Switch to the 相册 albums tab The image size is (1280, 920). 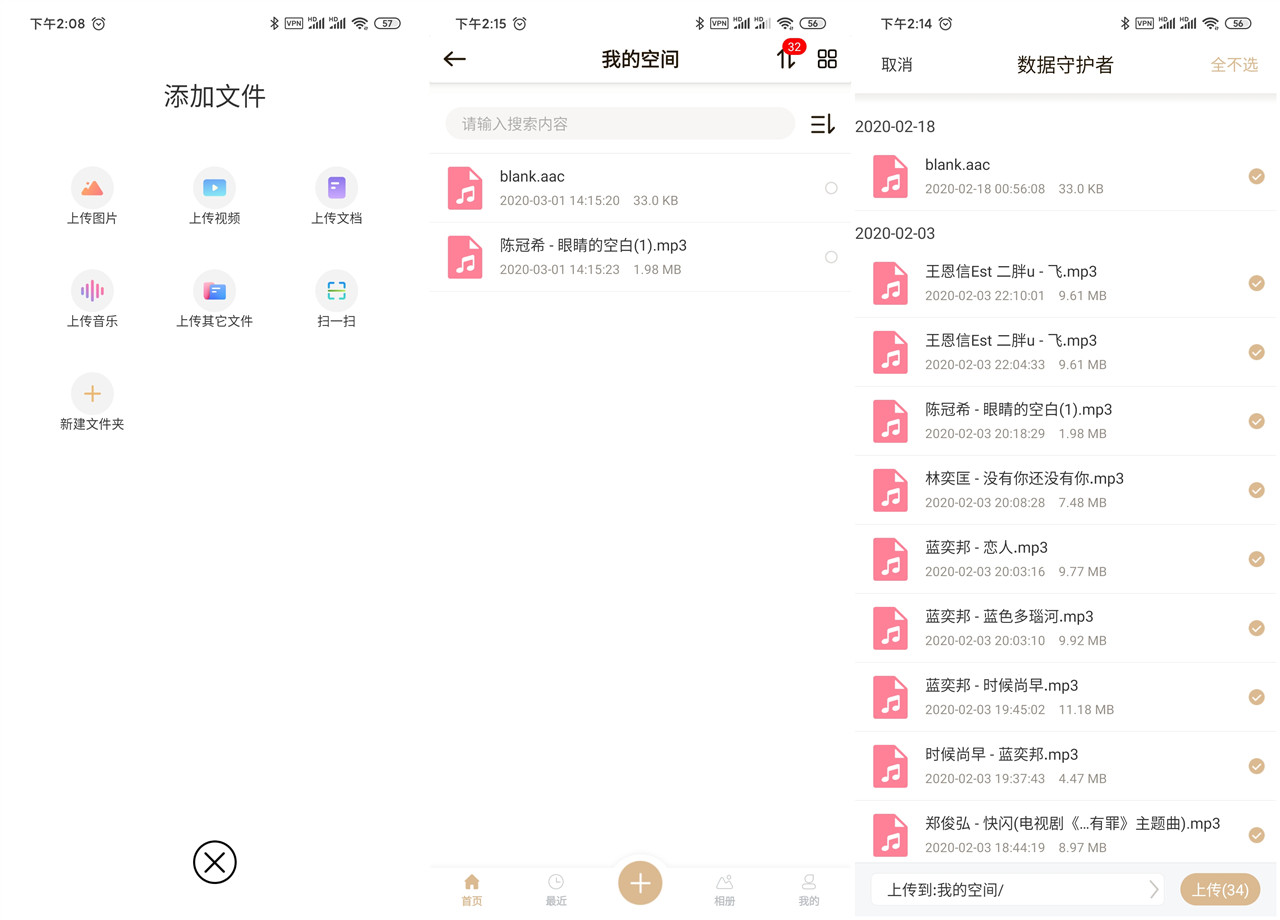click(x=724, y=889)
